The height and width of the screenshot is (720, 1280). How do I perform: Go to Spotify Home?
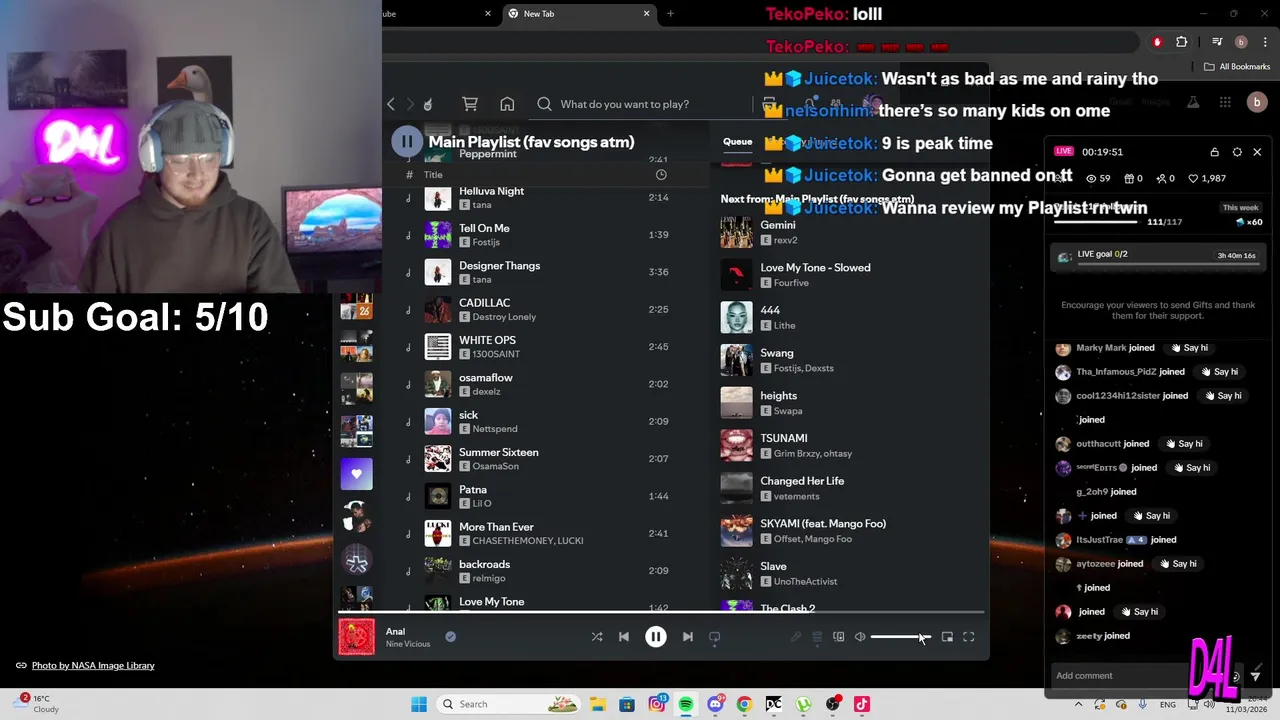507,104
